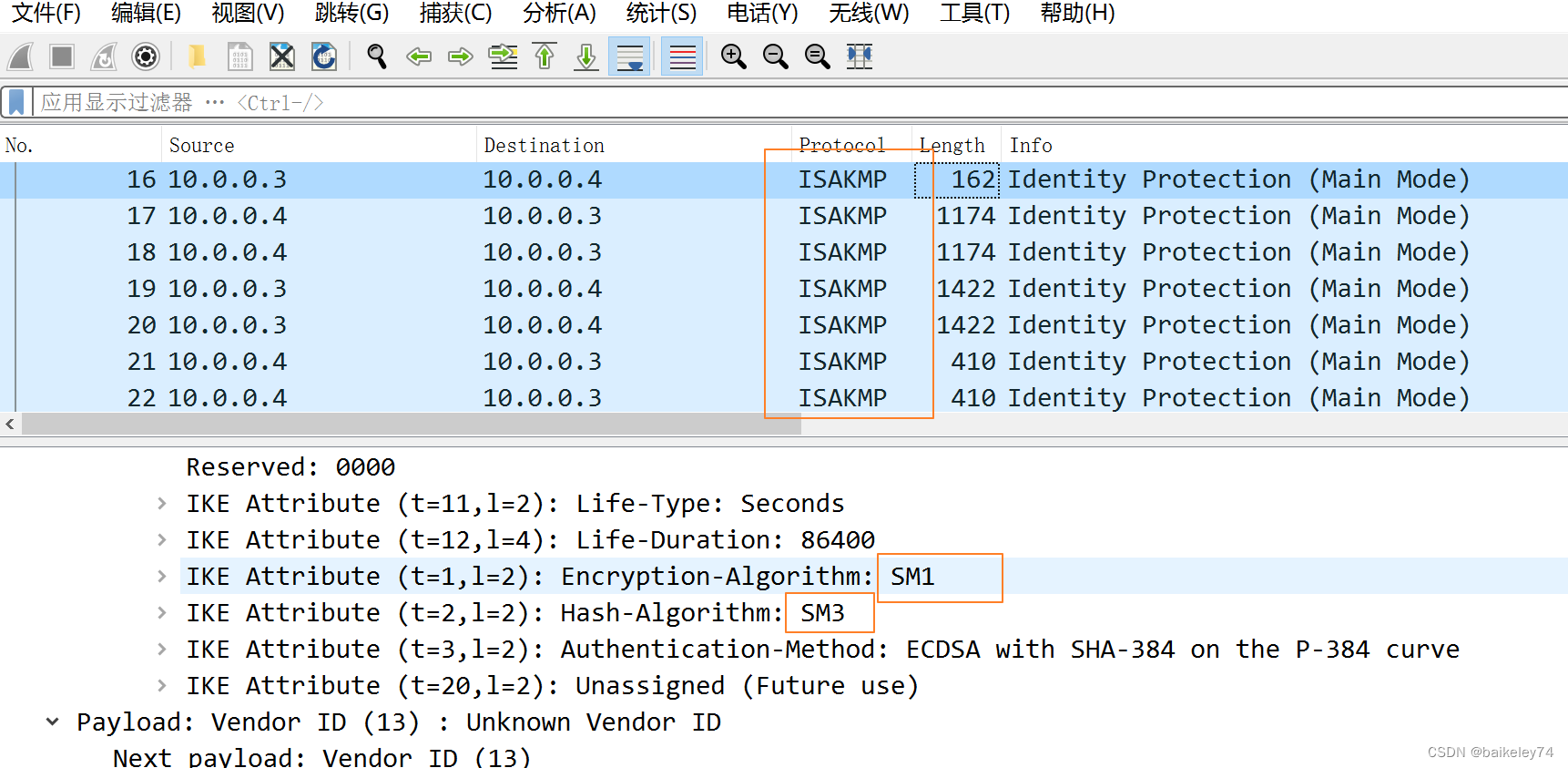The image size is (1568, 768).
Task: Expand the Life-Type: Seconds attribute
Action: click(x=161, y=503)
